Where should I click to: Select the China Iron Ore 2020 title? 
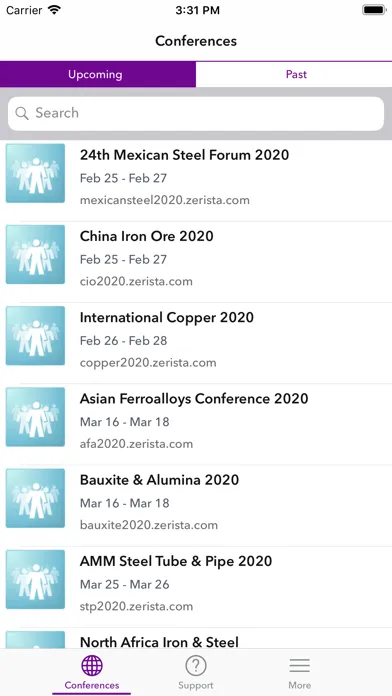(x=147, y=236)
